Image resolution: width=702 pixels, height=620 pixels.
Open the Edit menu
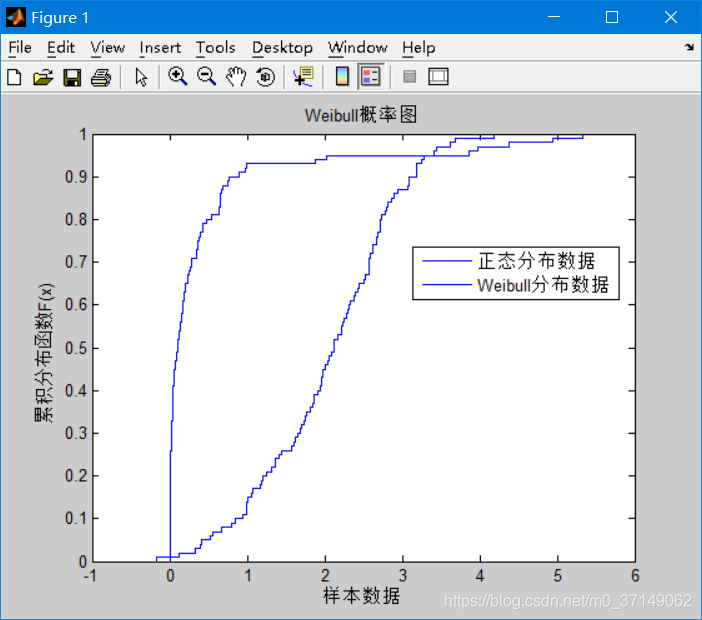click(61, 47)
